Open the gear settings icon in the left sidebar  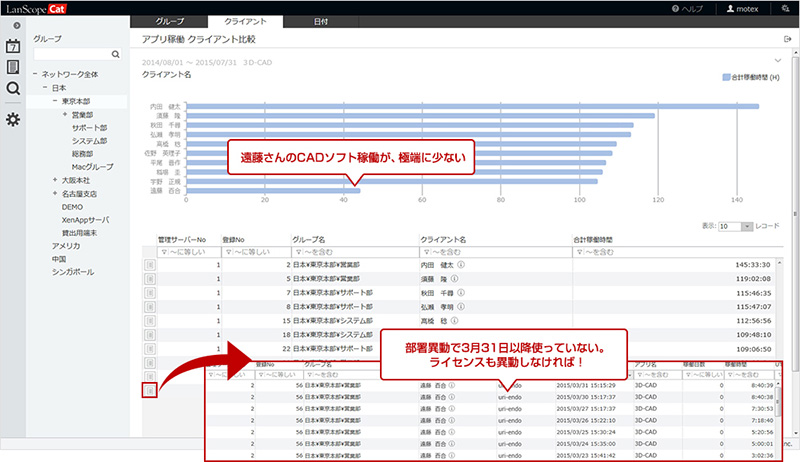pos(13,120)
